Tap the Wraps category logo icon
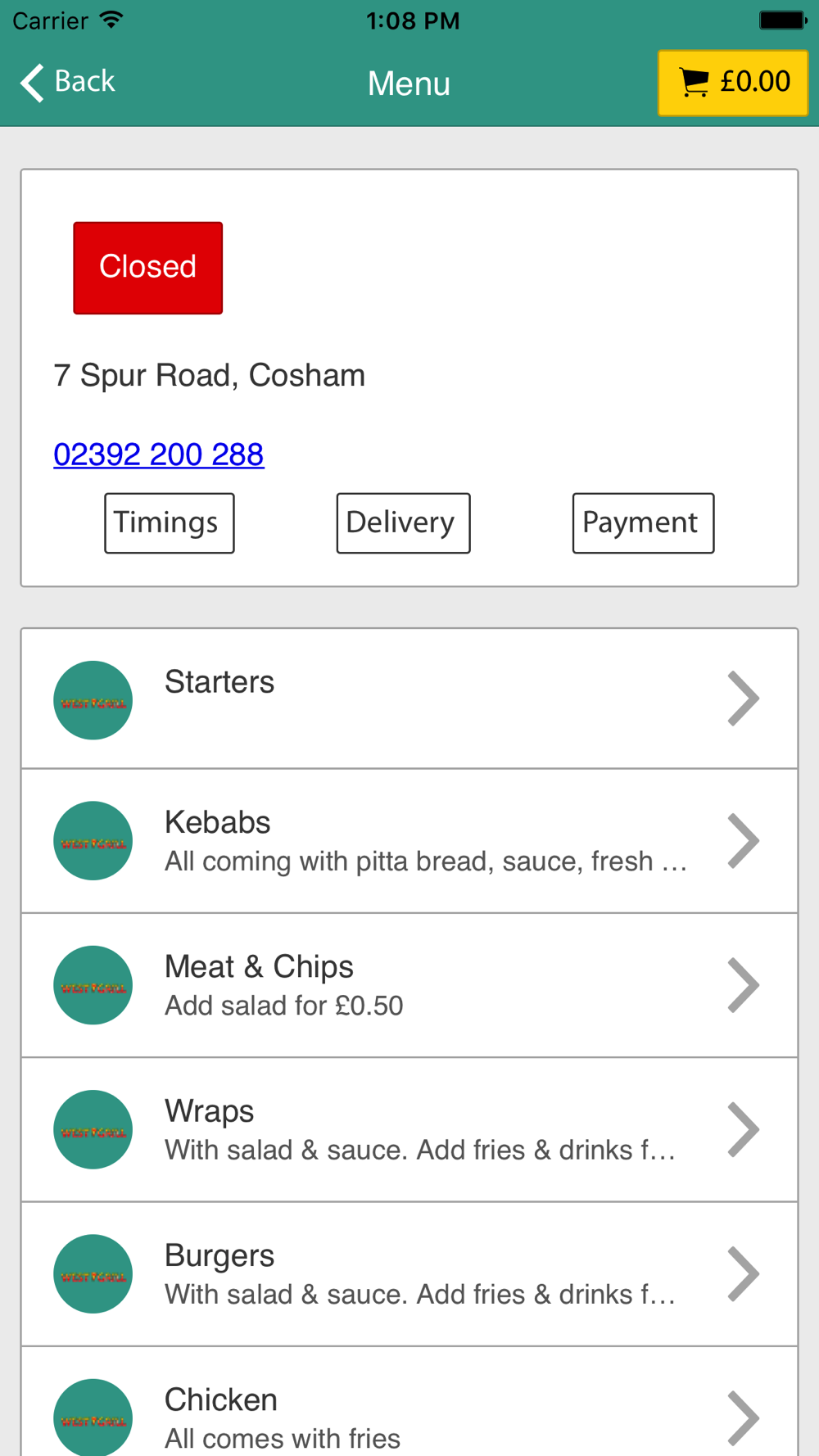 (93, 1129)
